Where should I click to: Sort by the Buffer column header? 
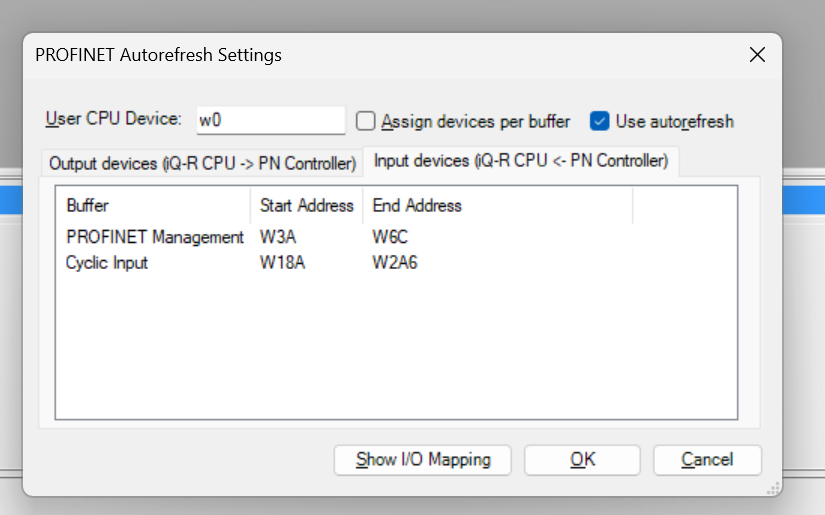coord(153,205)
